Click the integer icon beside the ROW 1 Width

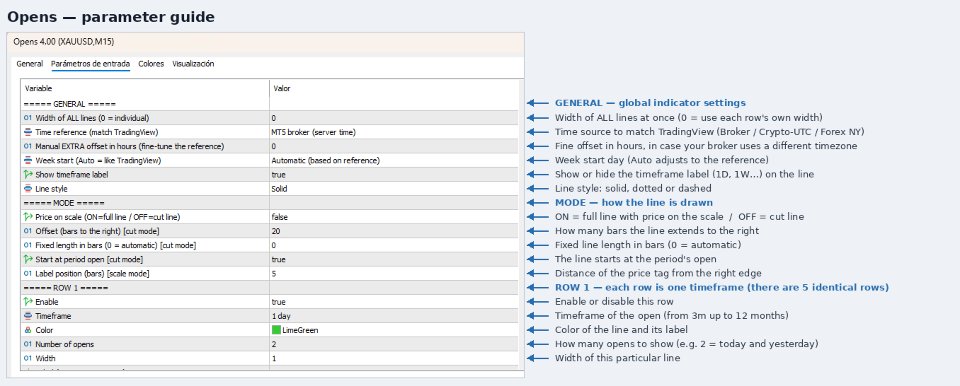tap(28, 358)
